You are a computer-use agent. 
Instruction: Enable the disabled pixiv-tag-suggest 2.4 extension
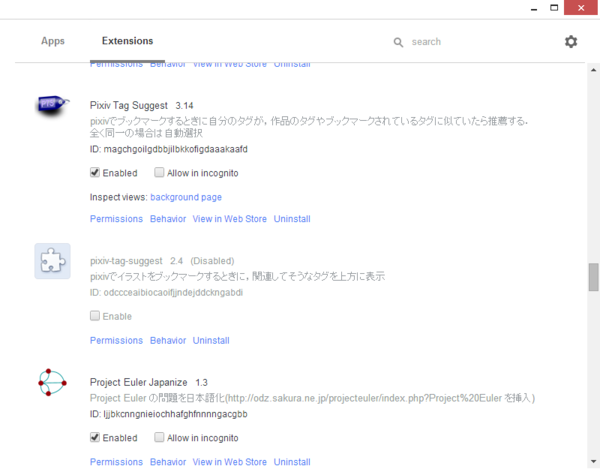[x=95, y=316]
